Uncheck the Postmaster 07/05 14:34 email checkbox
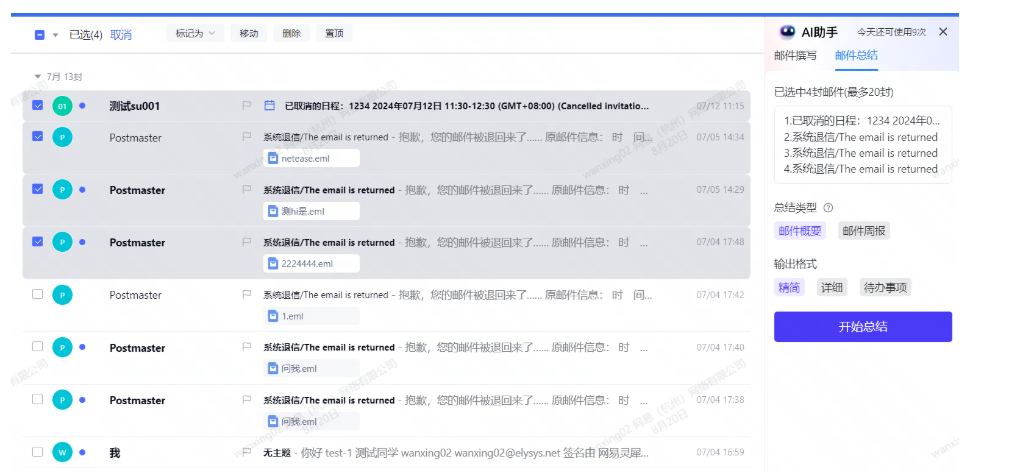This screenshot has height=475, width=1010. (x=37, y=136)
